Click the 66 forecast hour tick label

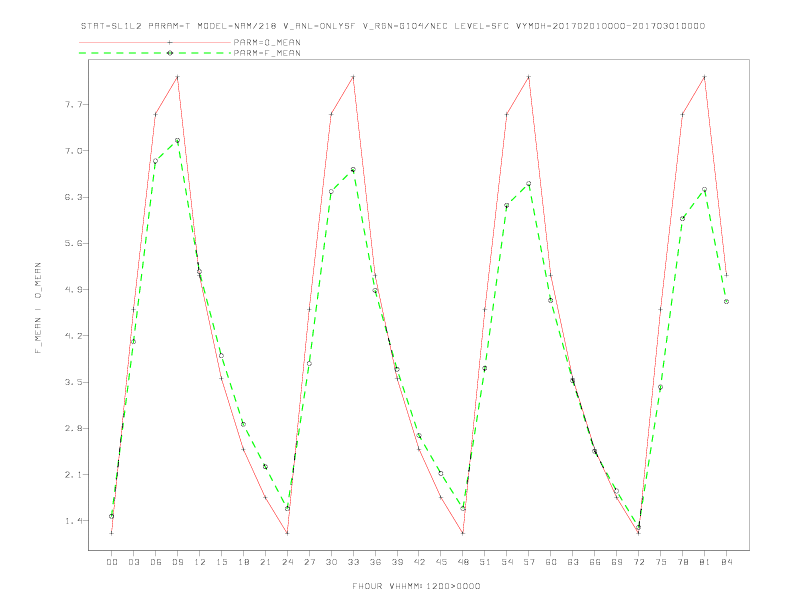(x=595, y=562)
